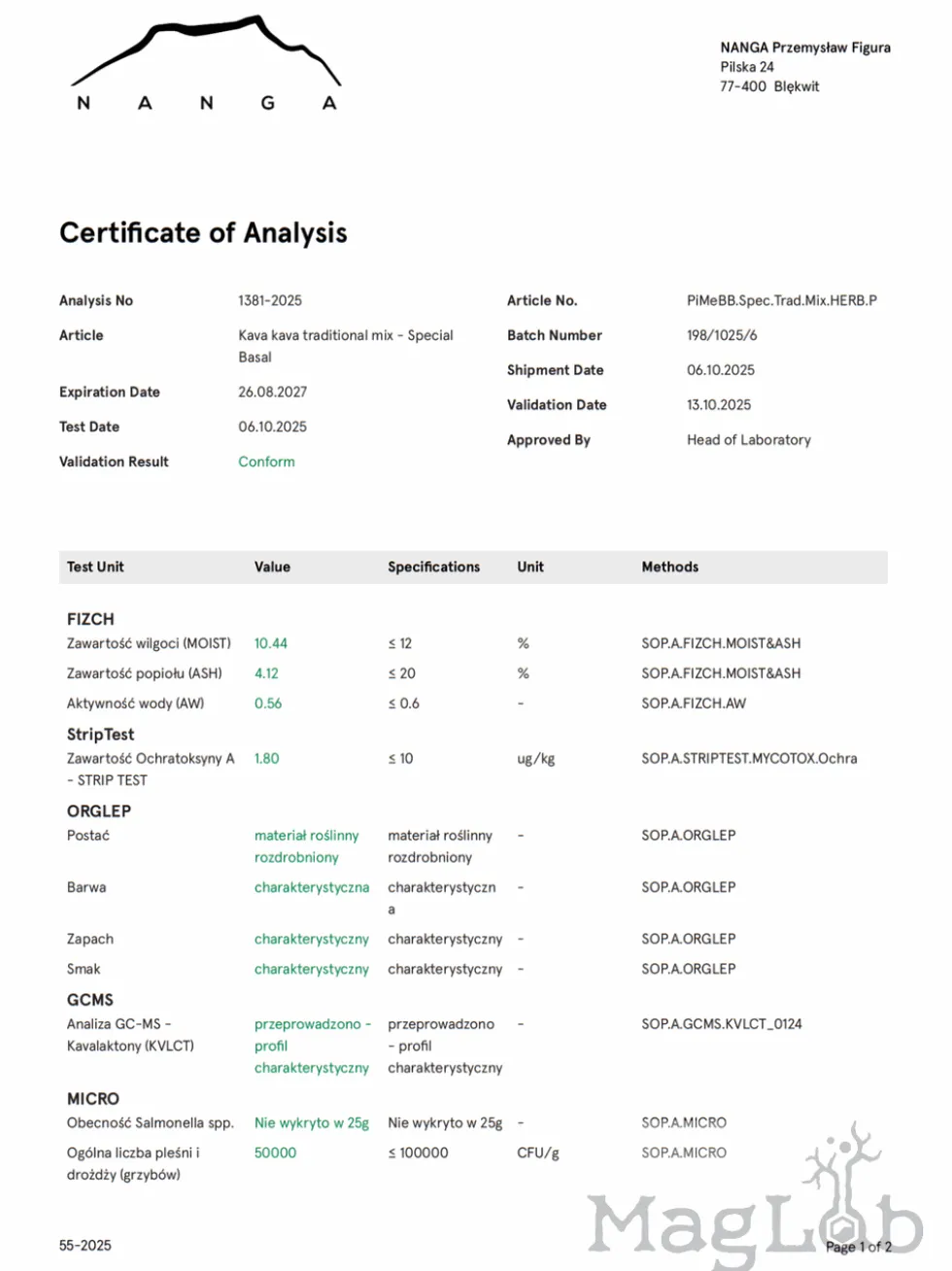This screenshot has height=1271, width=952.
Task: Click the specification "≤ 100000"
Action: point(418,1153)
